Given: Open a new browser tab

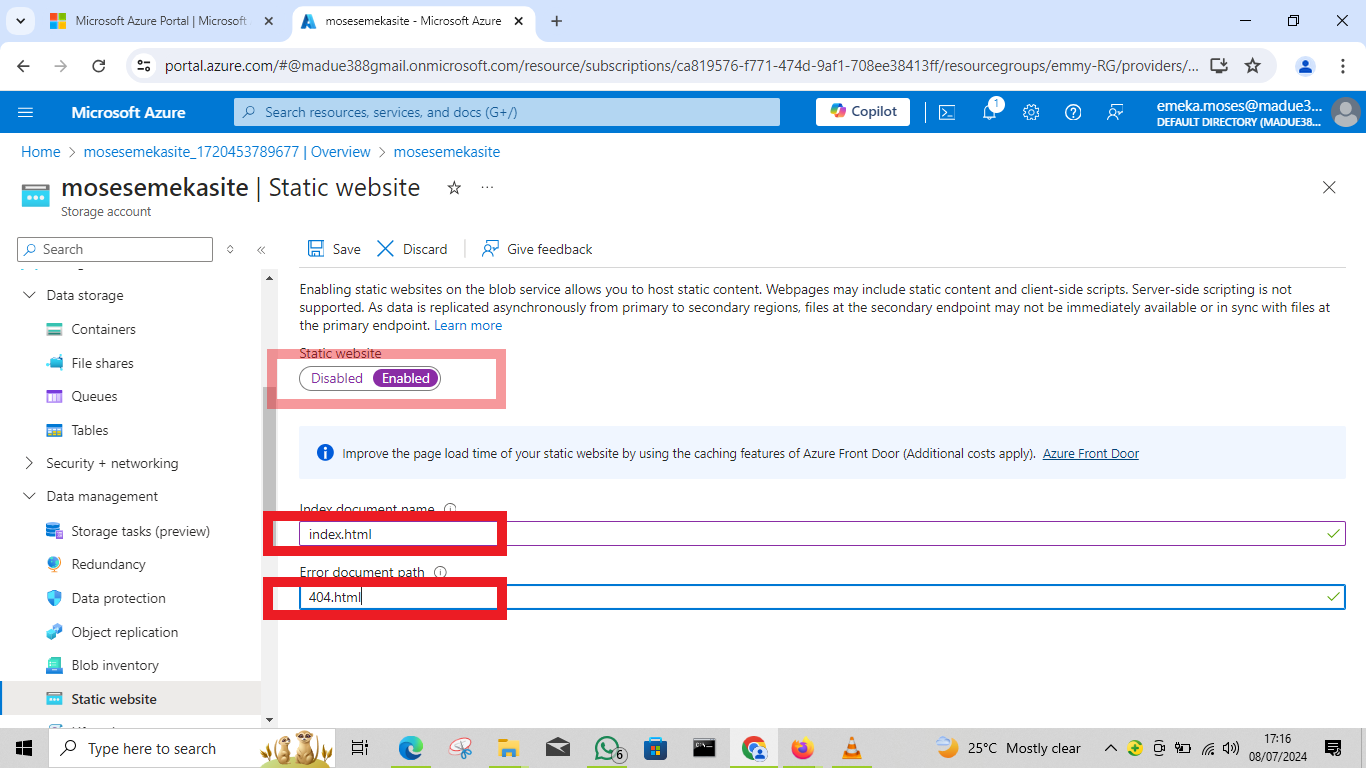Looking at the screenshot, I should 557,21.
